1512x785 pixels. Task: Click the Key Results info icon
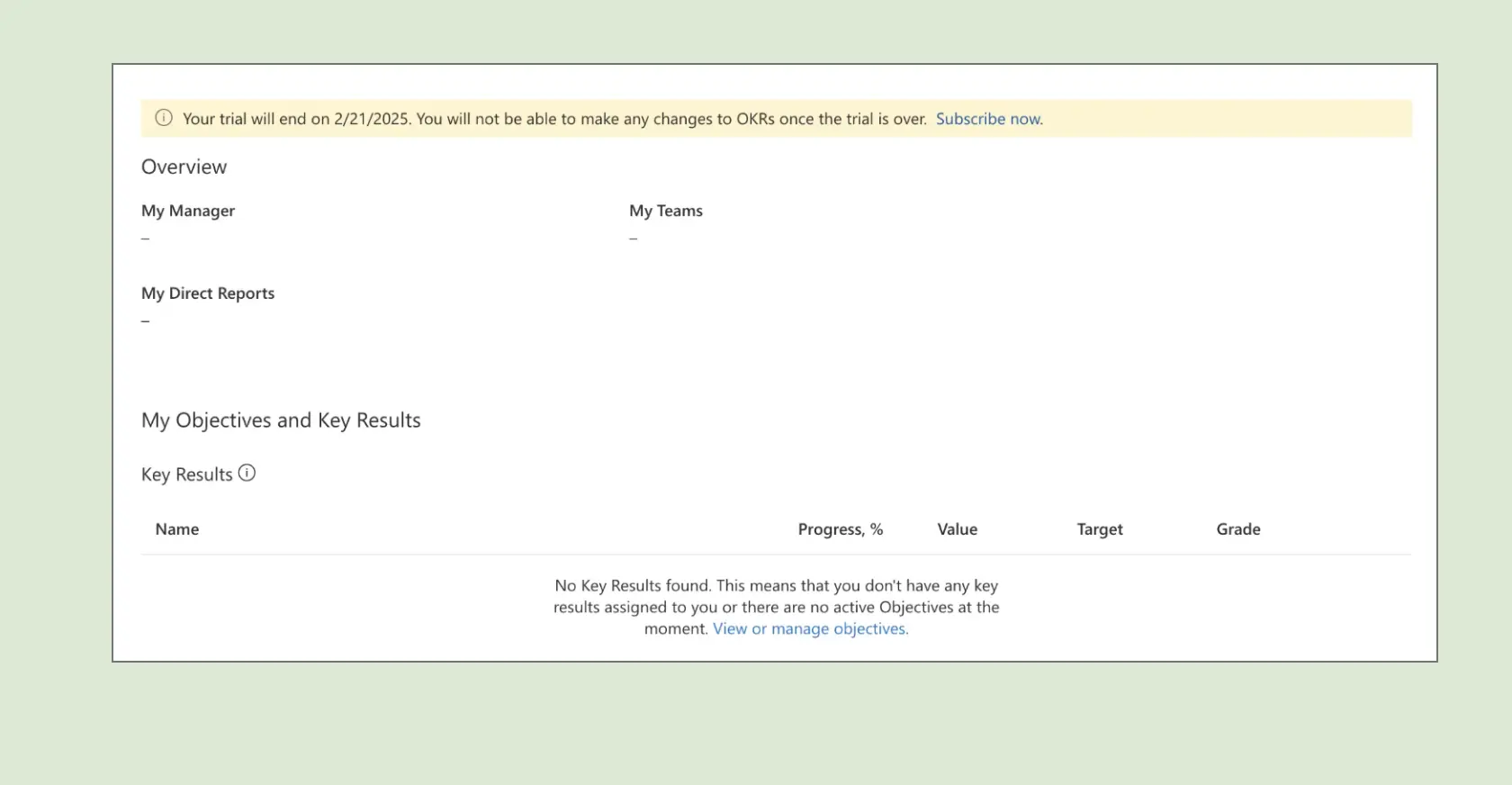pyautogui.click(x=247, y=473)
